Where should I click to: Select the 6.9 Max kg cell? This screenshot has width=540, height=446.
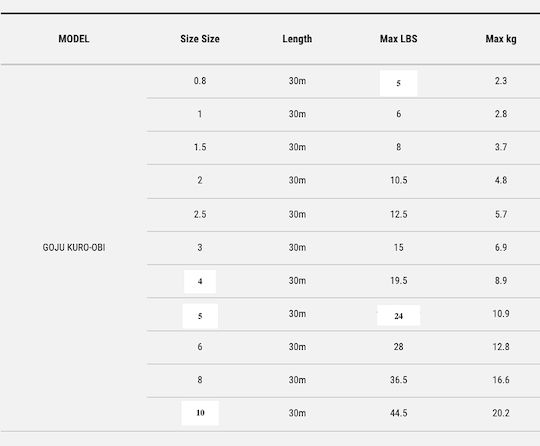501,247
